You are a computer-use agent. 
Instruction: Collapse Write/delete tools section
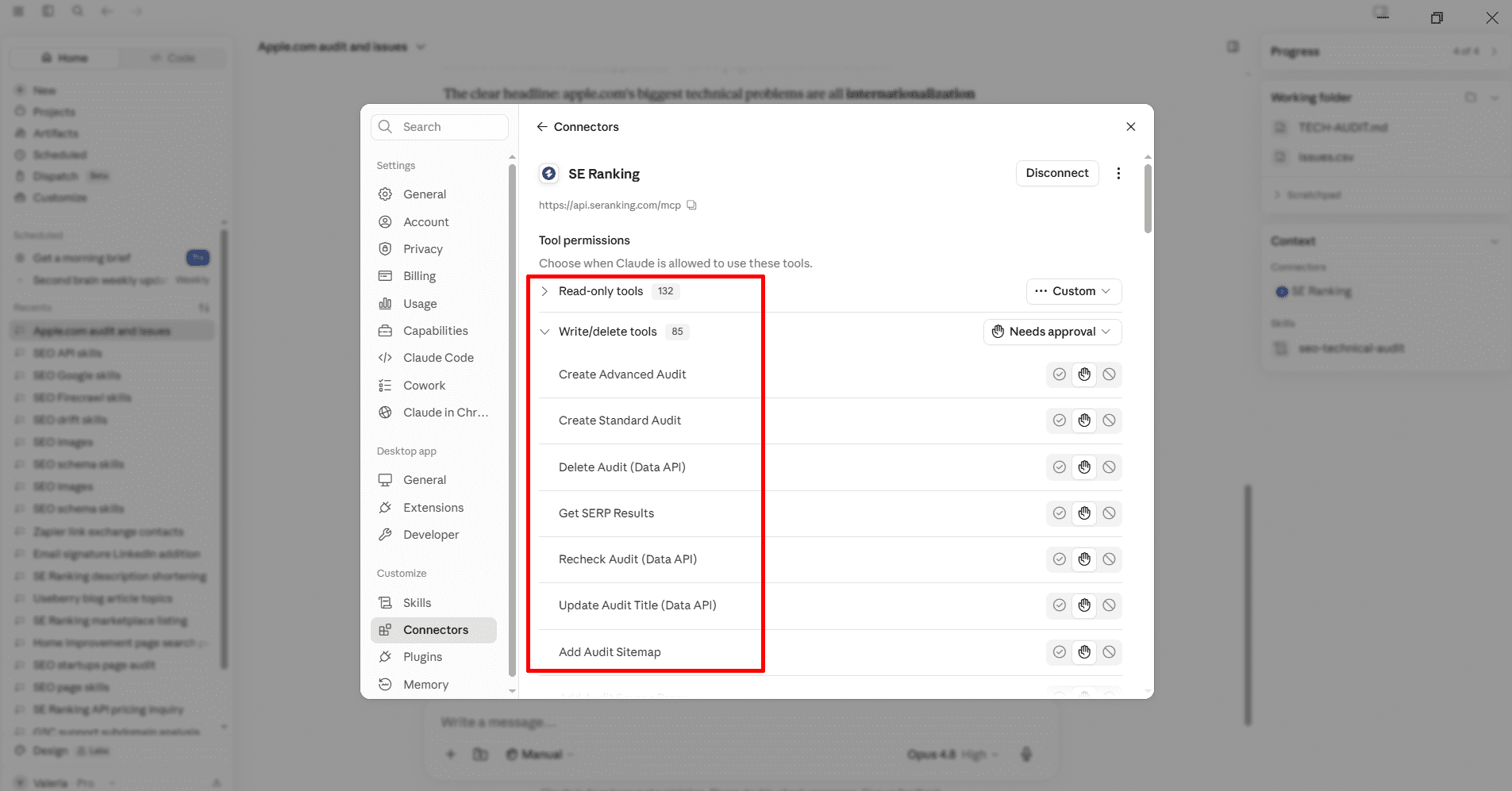tap(544, 332)
